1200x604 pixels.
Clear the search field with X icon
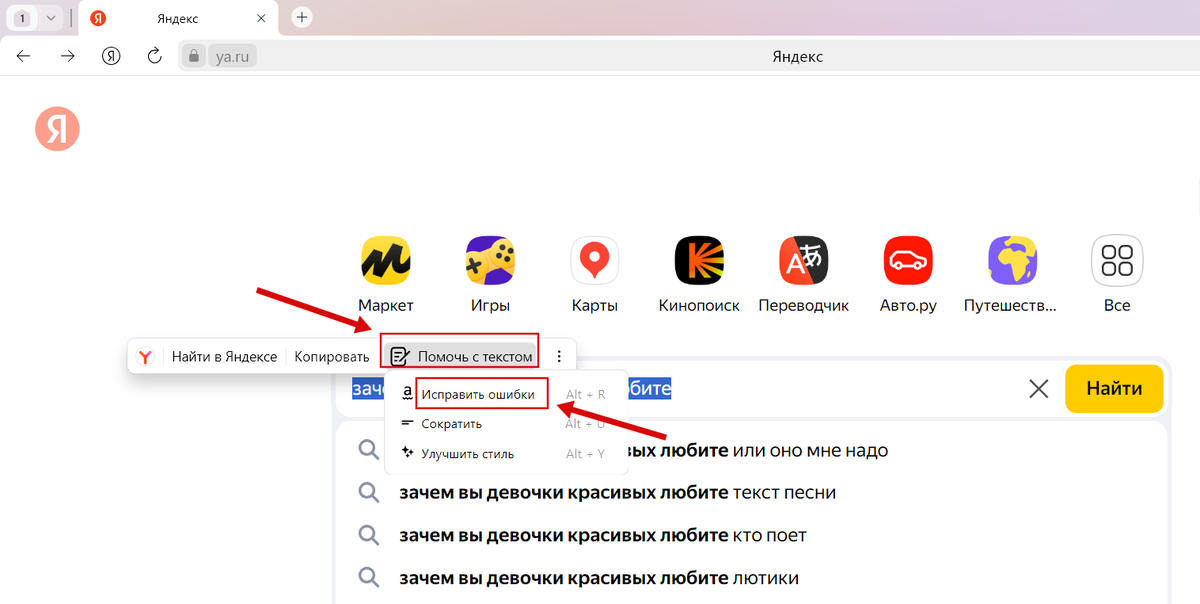tap(1039, 388)
